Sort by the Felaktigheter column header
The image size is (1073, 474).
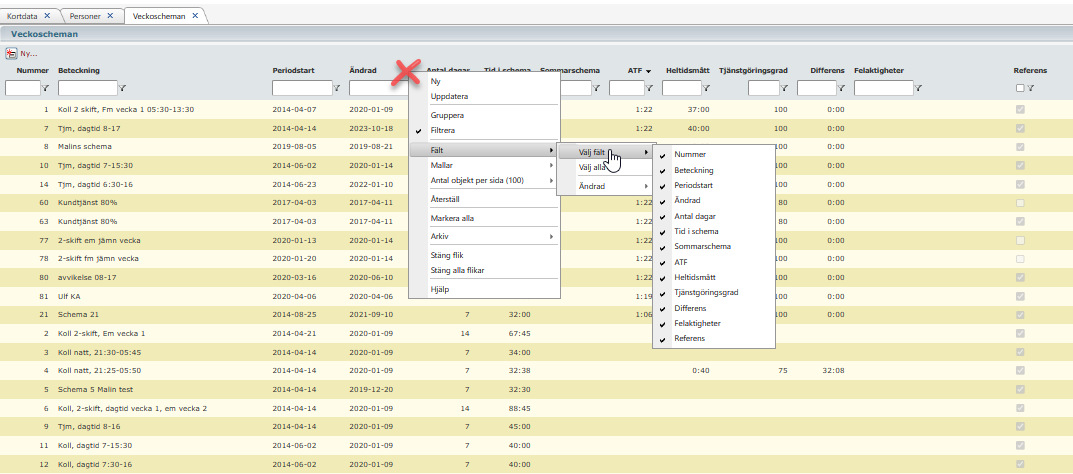[x=879, y=70]
